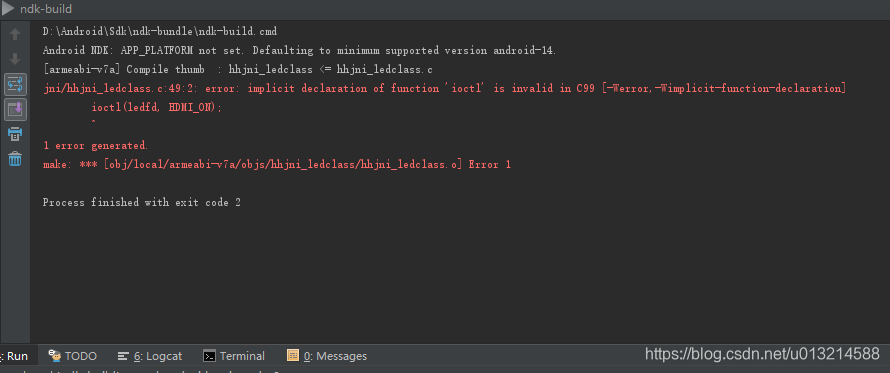Image resolution: width=890 pixels, height=373 pixels.
Task: Toggle soft-wrap in run console
Action: (x=15, y=84)
